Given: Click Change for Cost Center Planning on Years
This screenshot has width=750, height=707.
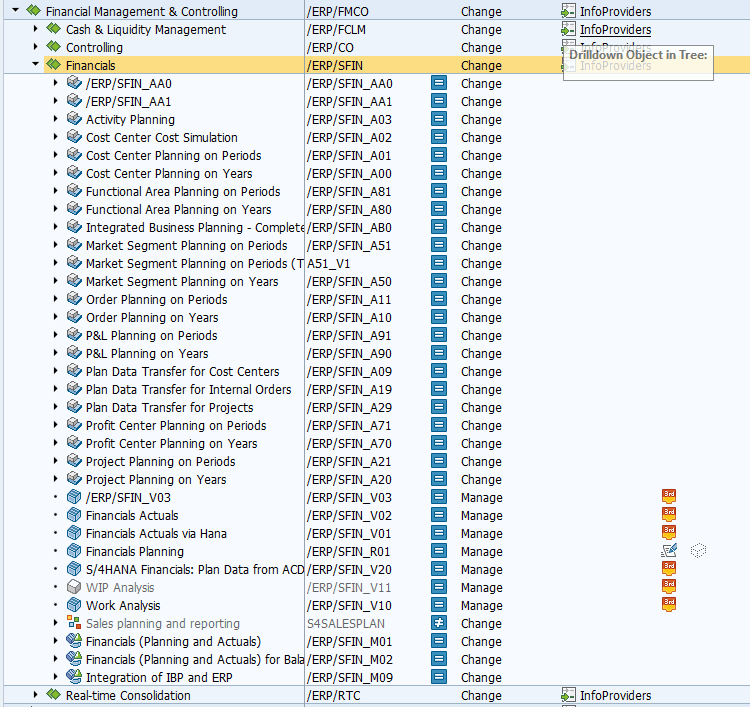Looking at the screenshot, I should click(x=481, y=173).
